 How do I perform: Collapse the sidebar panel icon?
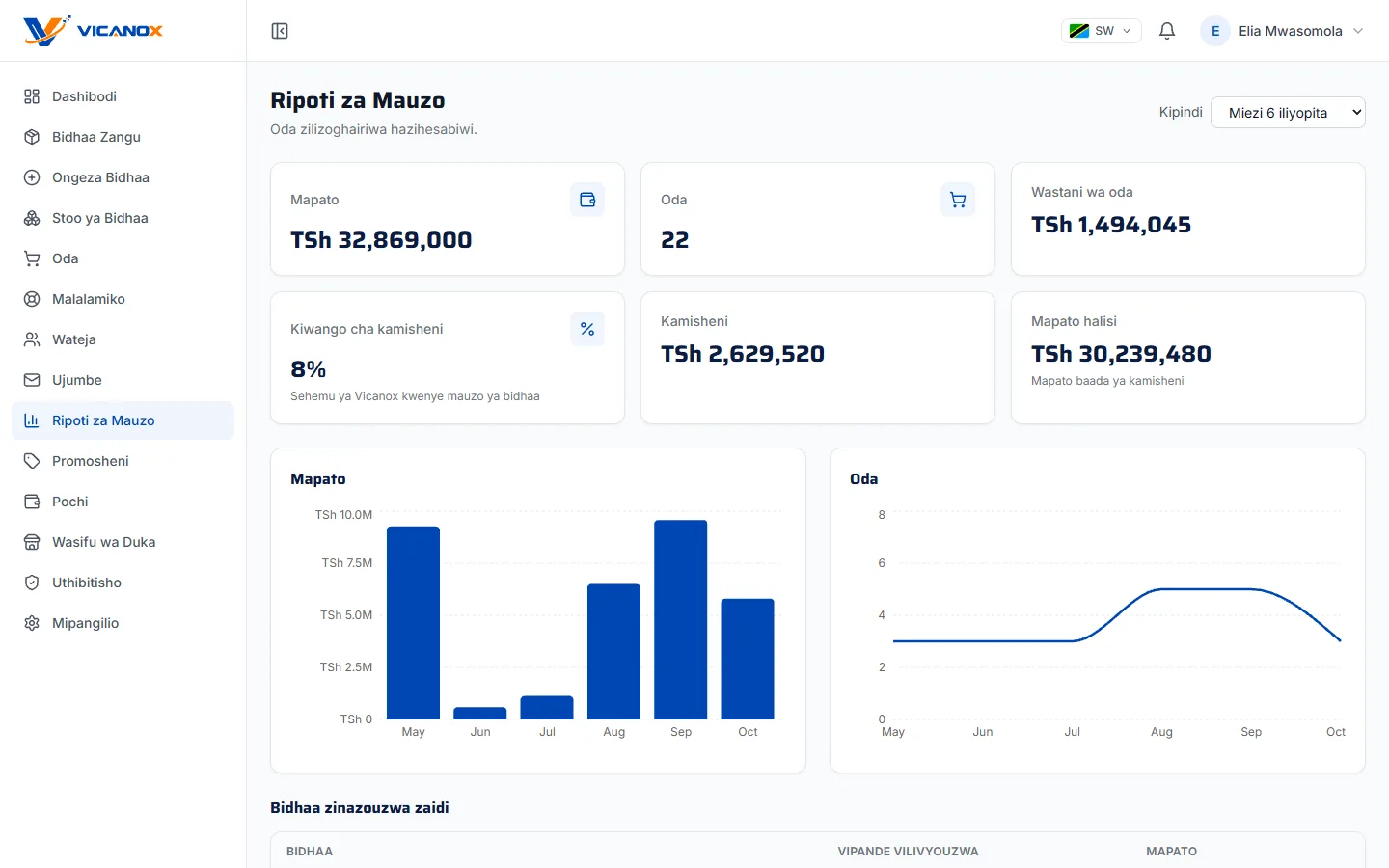click(x=280, y=31)
